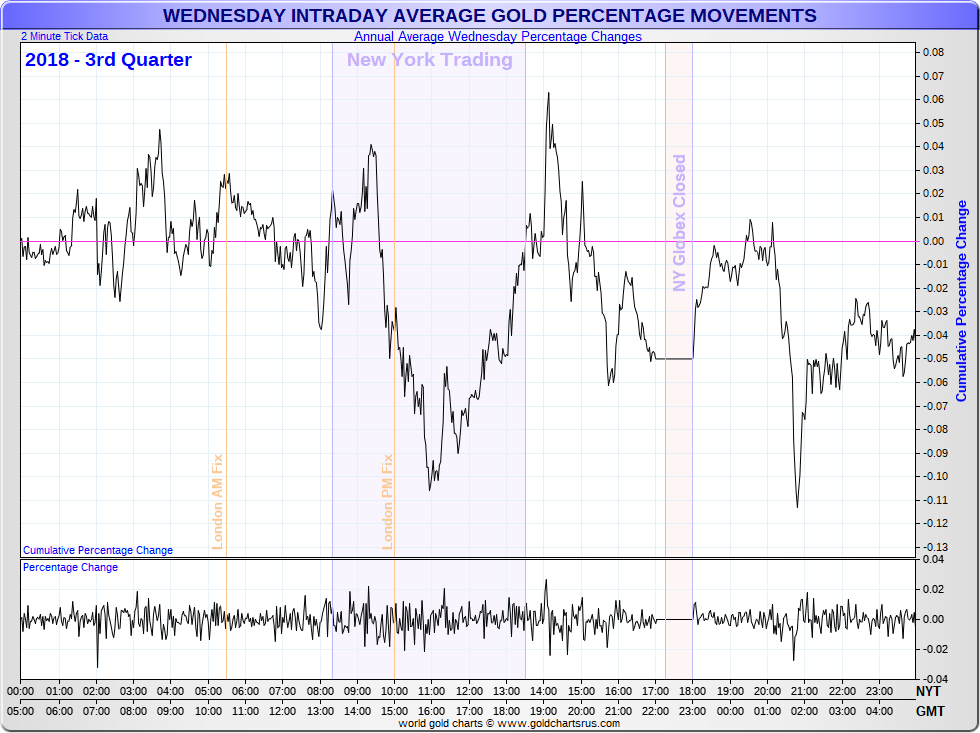Click the 10:00 tick label in the NYT row
Viewport: 980px width, 733px height.
[394, 691]
